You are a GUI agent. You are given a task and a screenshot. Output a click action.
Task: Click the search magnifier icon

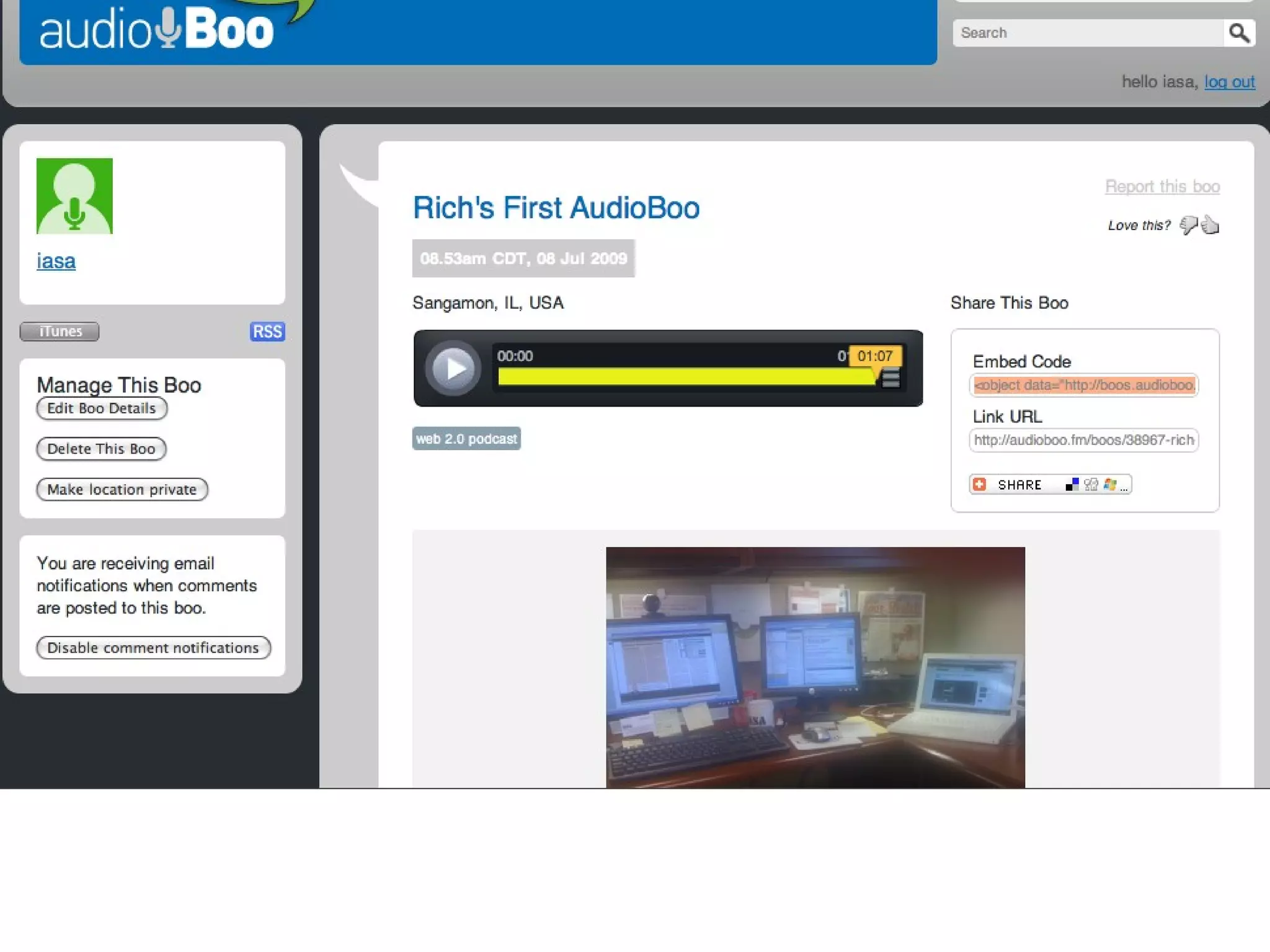pyautogui.click(x=1238, y=33)
